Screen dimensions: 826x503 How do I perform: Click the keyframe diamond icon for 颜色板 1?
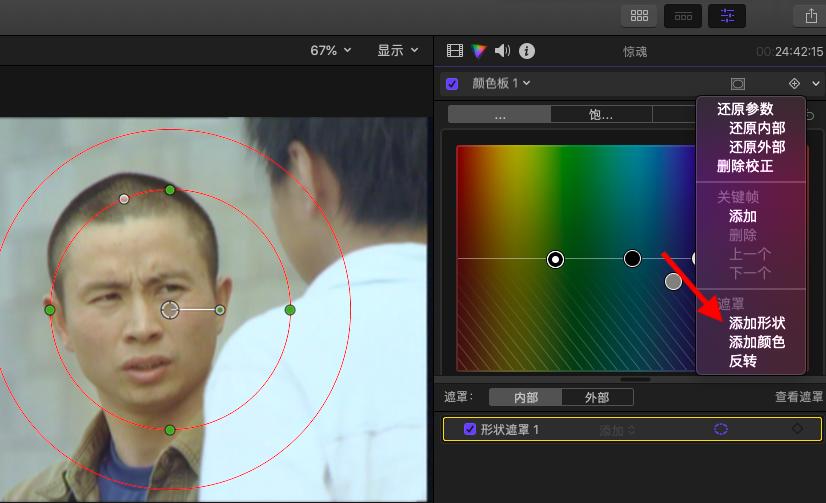tap(794, 83)
